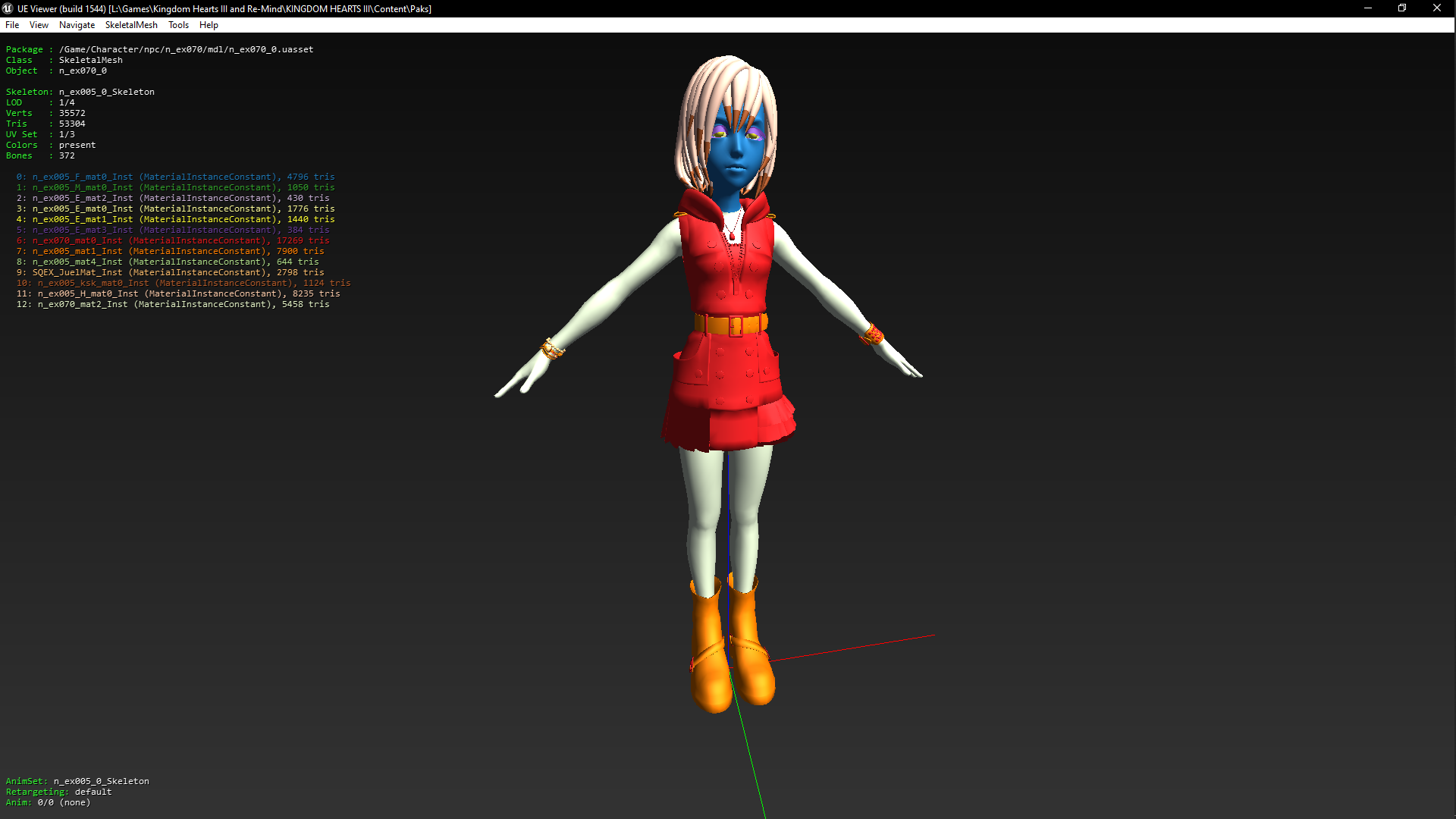This screenshot has height=819, width=1456.
Task: Click material 11 n_ex005_H_mat0_Inst row
Action: [x=178, y=293]
